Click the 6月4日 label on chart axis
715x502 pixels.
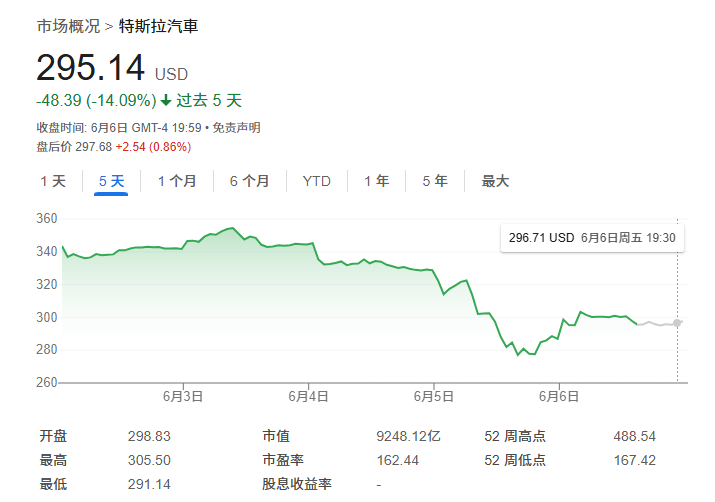[308, 396]
